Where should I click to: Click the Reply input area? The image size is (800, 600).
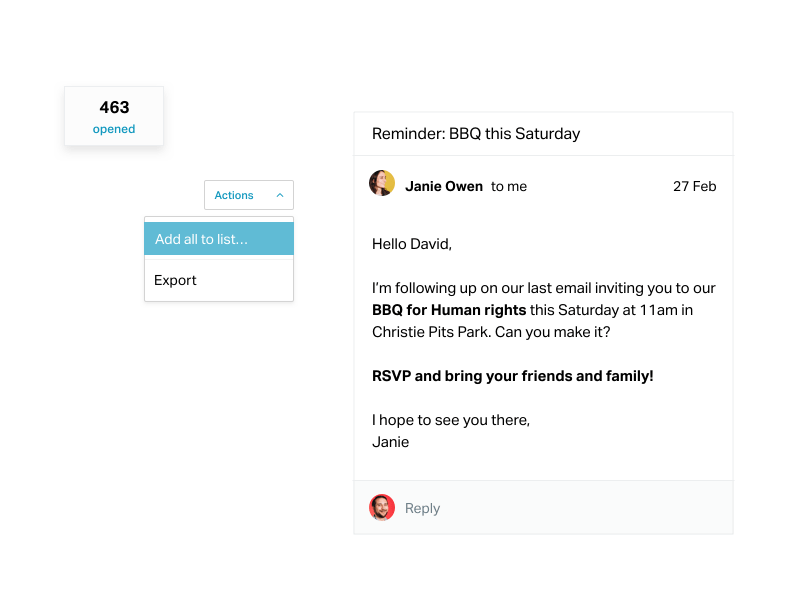(x=500, y=508)
